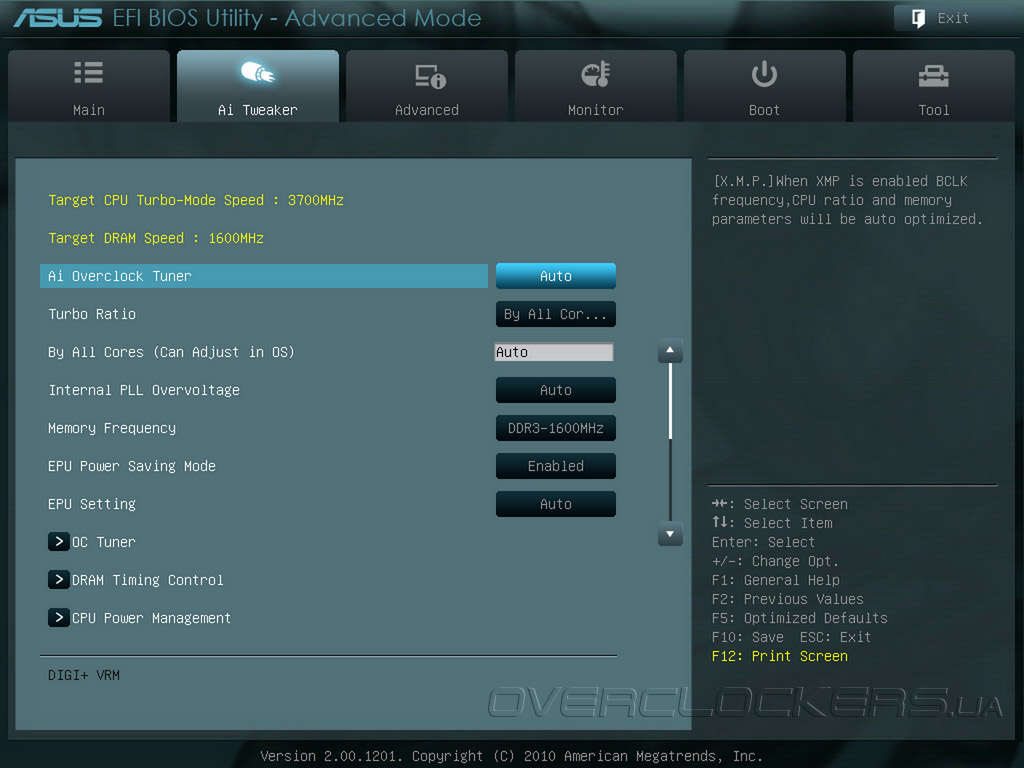
Task: Select Memory Frequency label
Action: click(112, 428)
